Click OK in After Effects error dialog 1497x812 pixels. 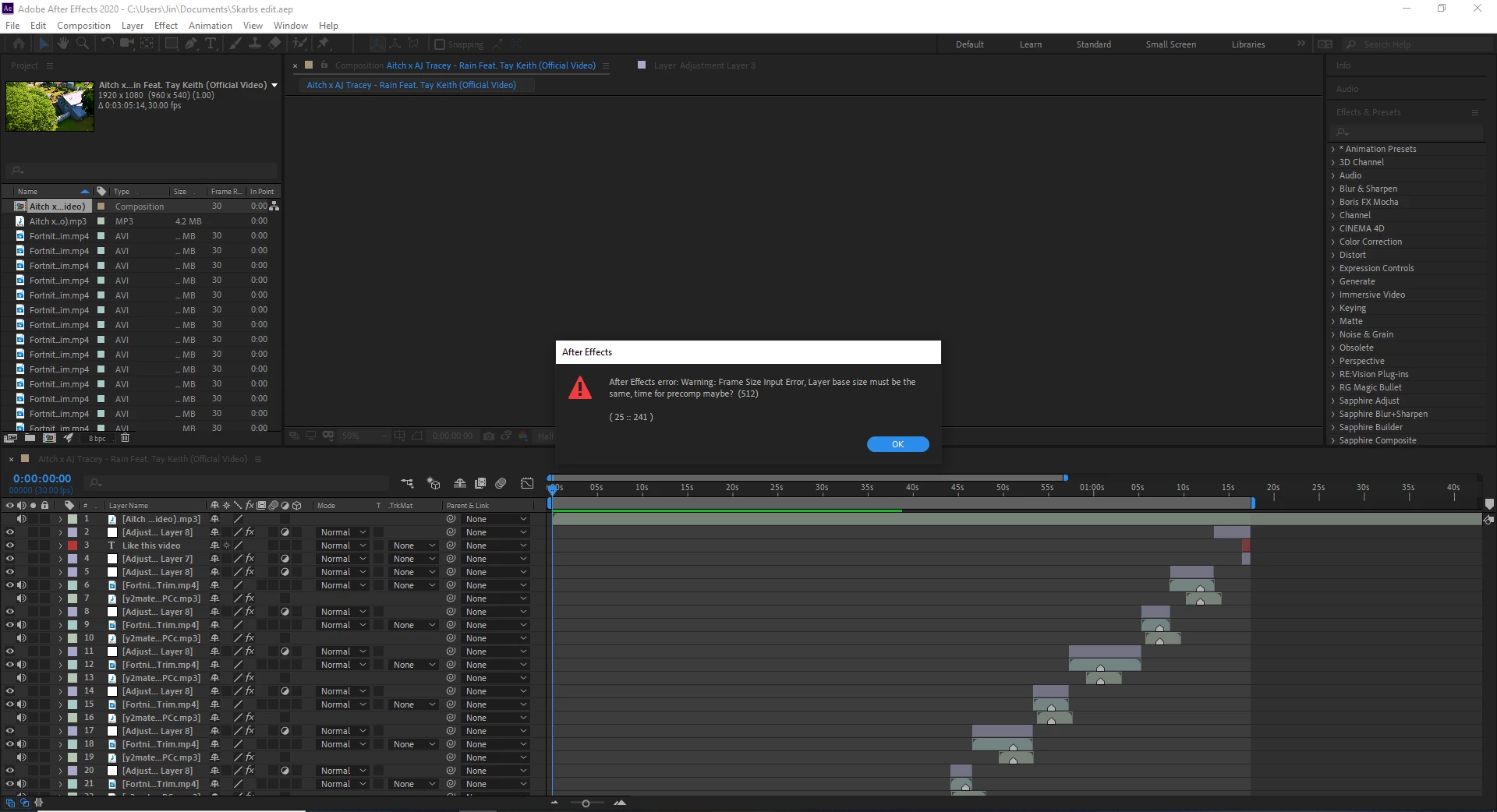click(x=897, y=444)
